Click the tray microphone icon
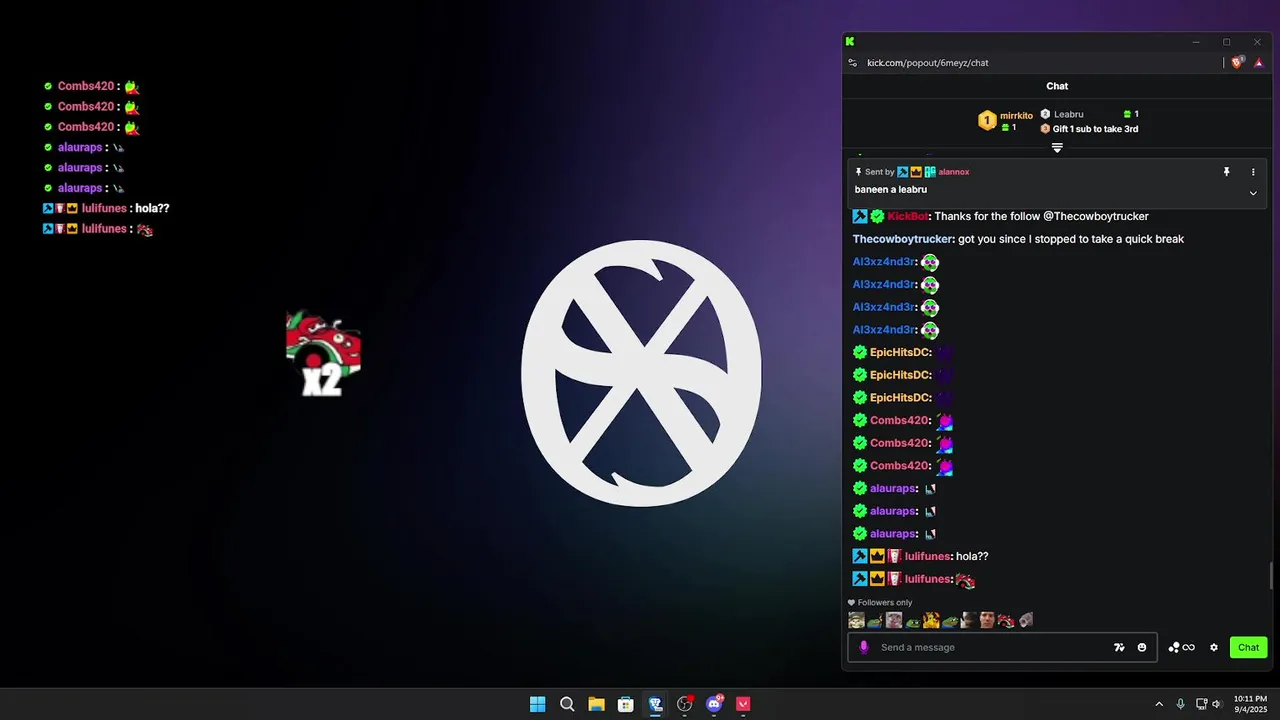This screenshot has height=720, width=1280. (1181, 704)
